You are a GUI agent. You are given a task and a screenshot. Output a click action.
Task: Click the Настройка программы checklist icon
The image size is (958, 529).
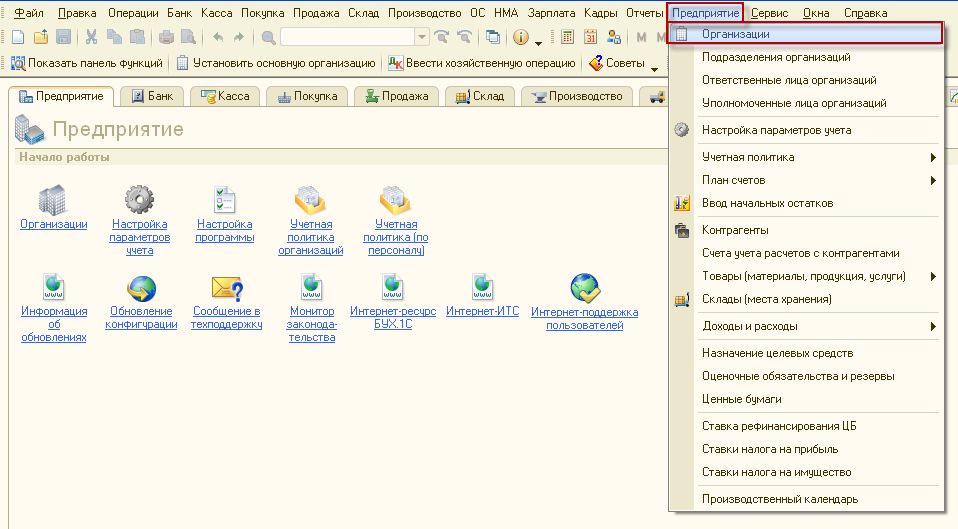(x=225, y=199)
